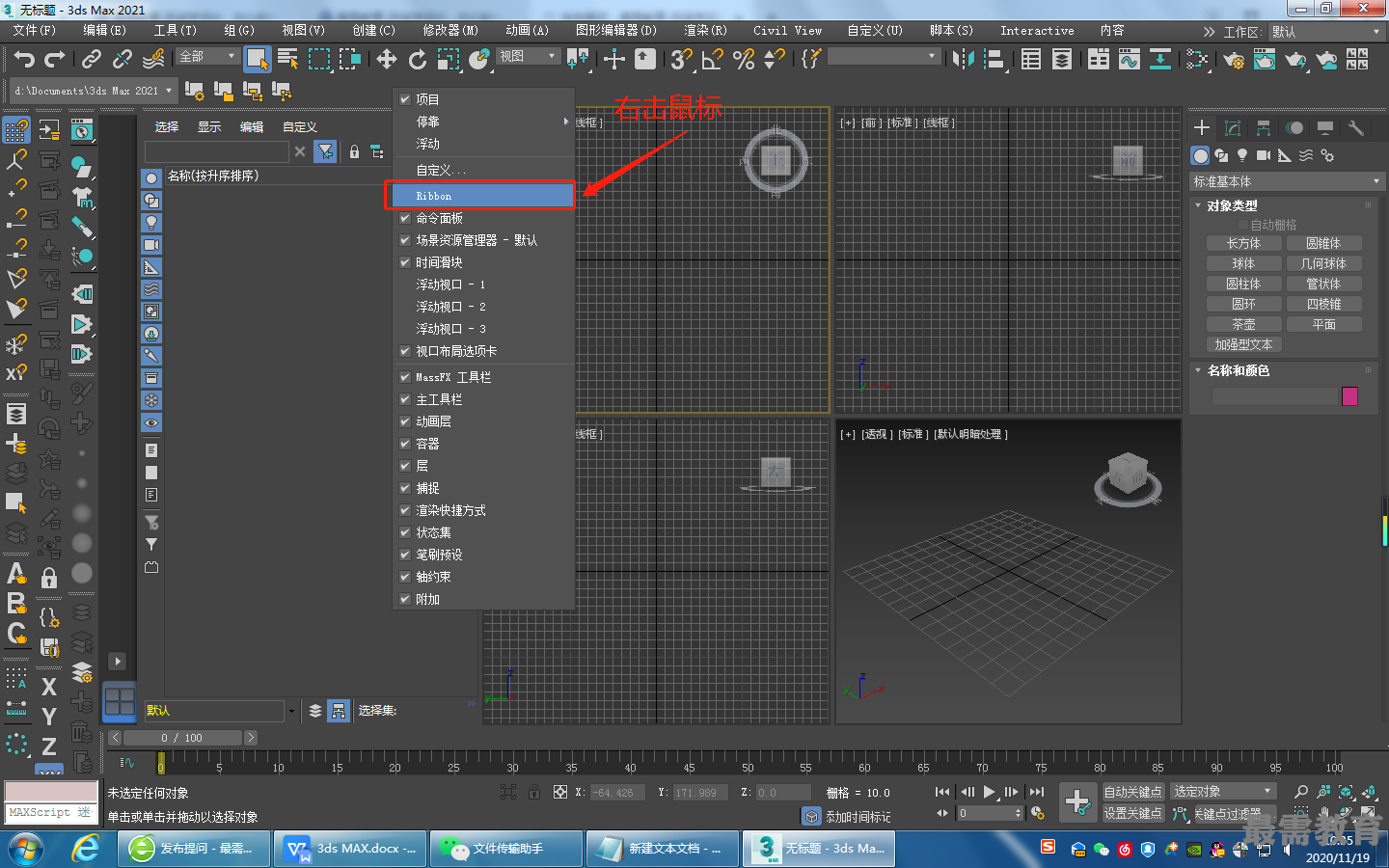
Task: Click the 长方体 button
Action: pyautogui.click(x=1243, y=244)
